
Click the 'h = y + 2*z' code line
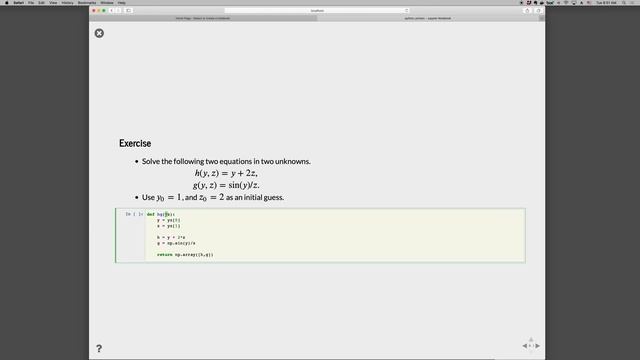point(171,237)
